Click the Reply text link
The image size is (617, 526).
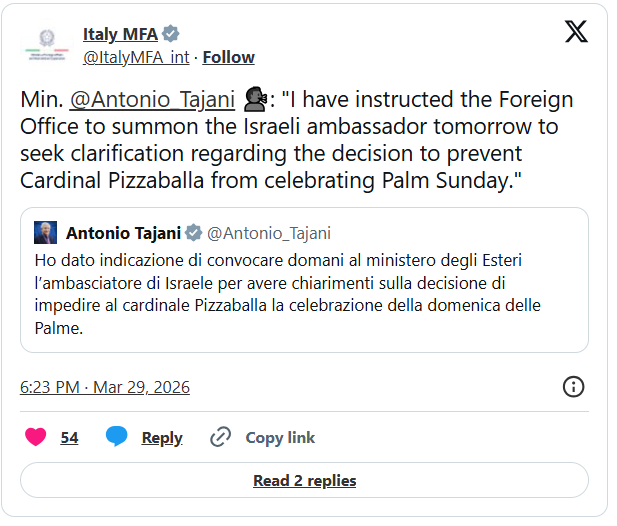tap(162, 437)
